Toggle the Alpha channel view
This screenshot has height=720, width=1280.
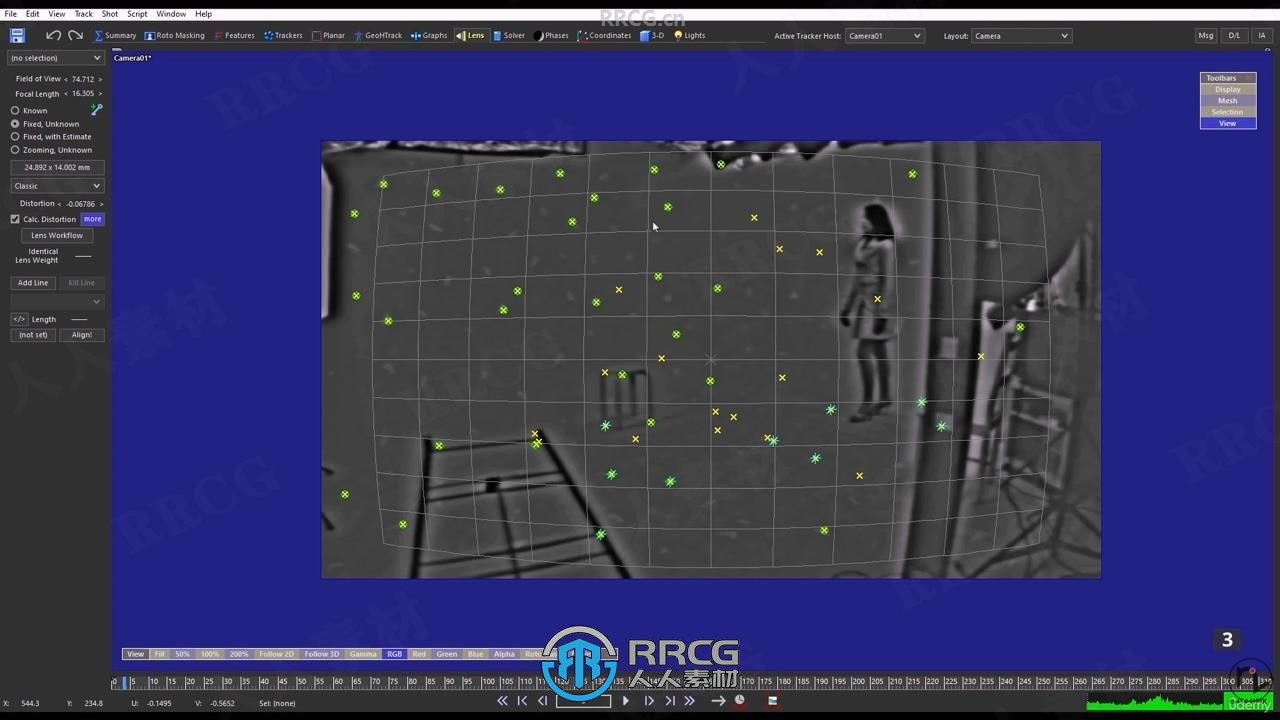504,654
